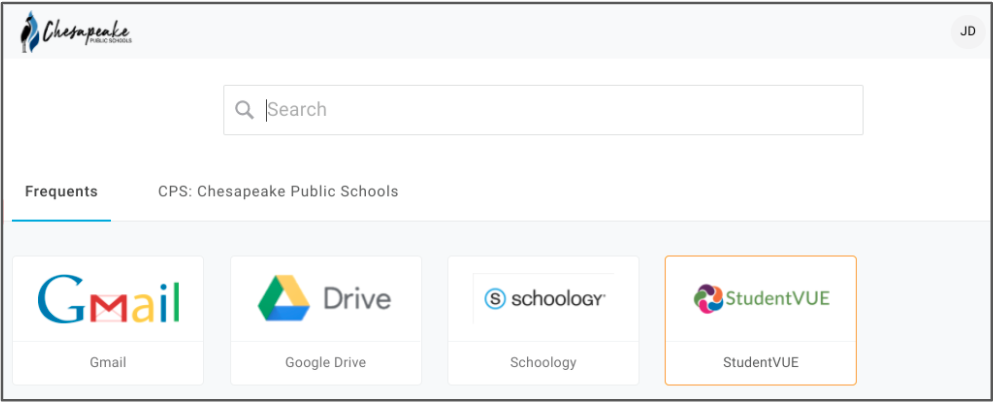Click the heron bird emblem in header
This screenshot has height=402, width=995.
(29, 32)
